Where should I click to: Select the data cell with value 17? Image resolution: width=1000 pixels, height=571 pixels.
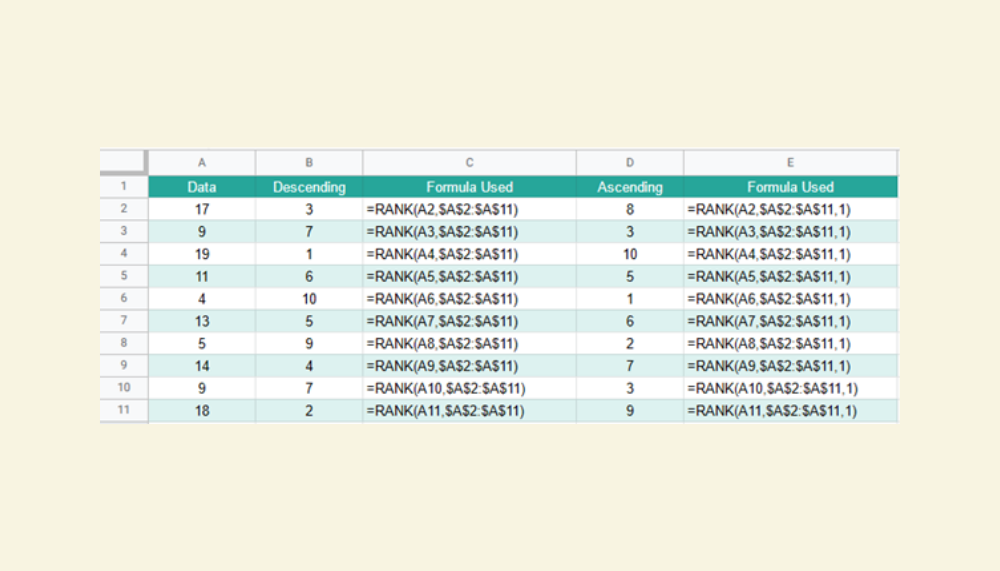pos(202,210)
